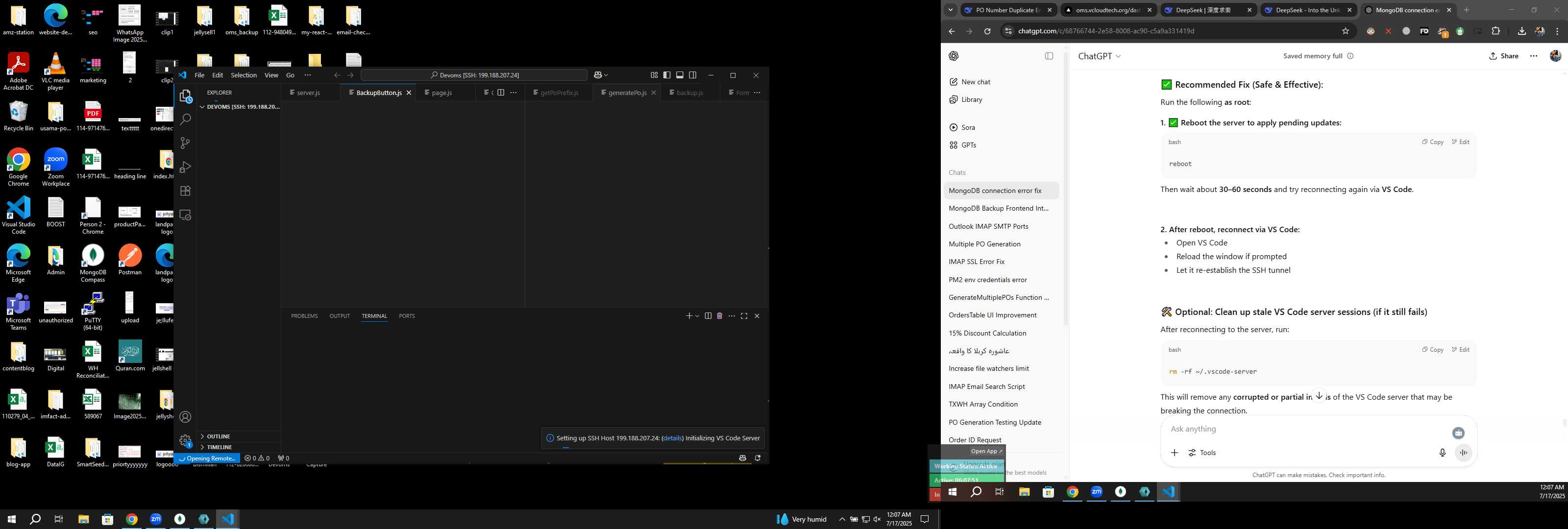This screenshot has width=1568, height=529.
Task: Open IMAP SSL Error Fix chat
Action: pos(1001,262)
